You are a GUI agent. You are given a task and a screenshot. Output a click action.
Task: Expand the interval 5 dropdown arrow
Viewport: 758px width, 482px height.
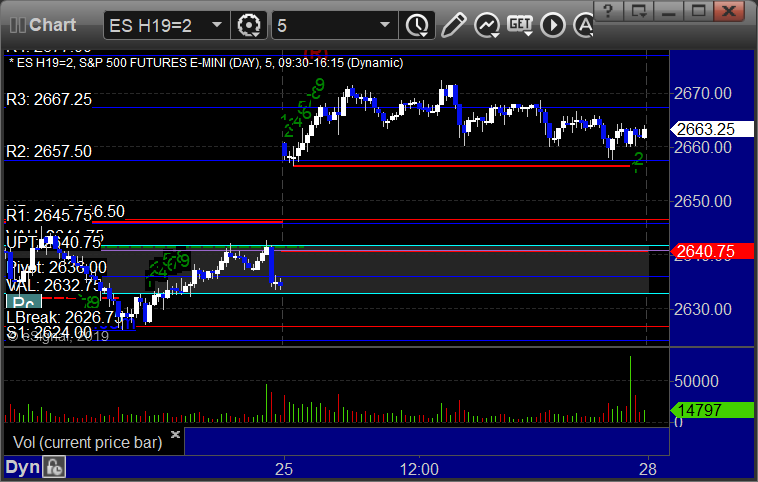(x=385, y=25)
